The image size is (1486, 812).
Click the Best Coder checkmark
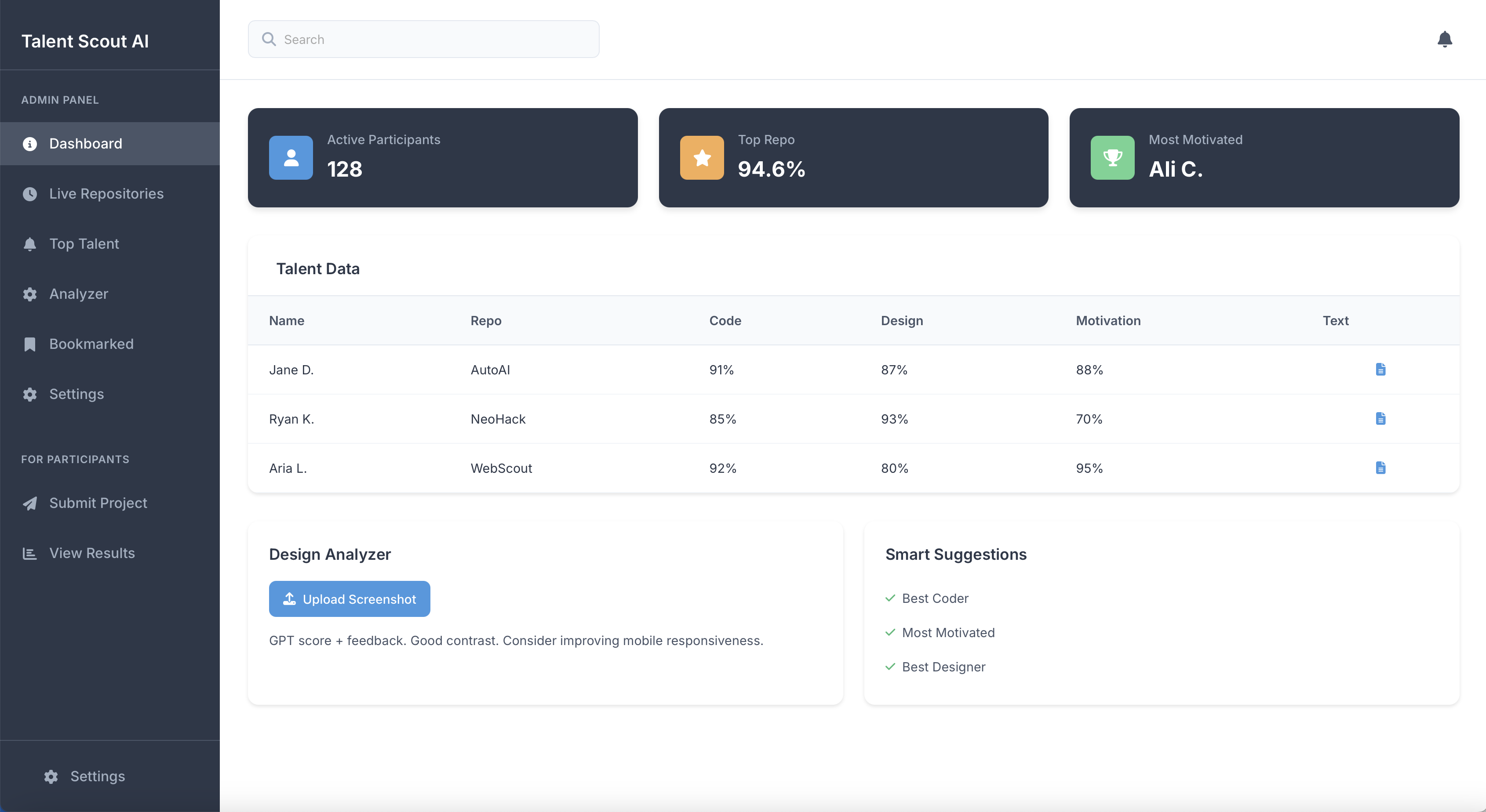point(890,598)
